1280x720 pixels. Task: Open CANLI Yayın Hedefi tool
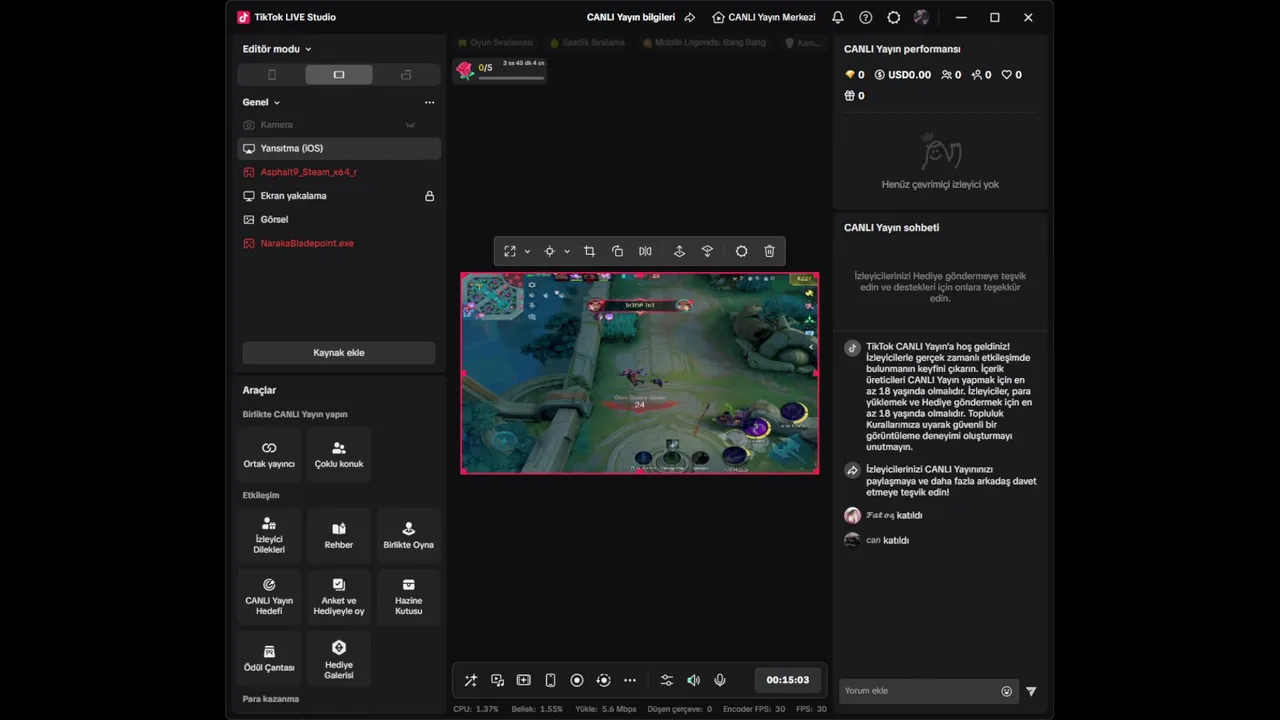pyautogui.click(x=269, y=597)
